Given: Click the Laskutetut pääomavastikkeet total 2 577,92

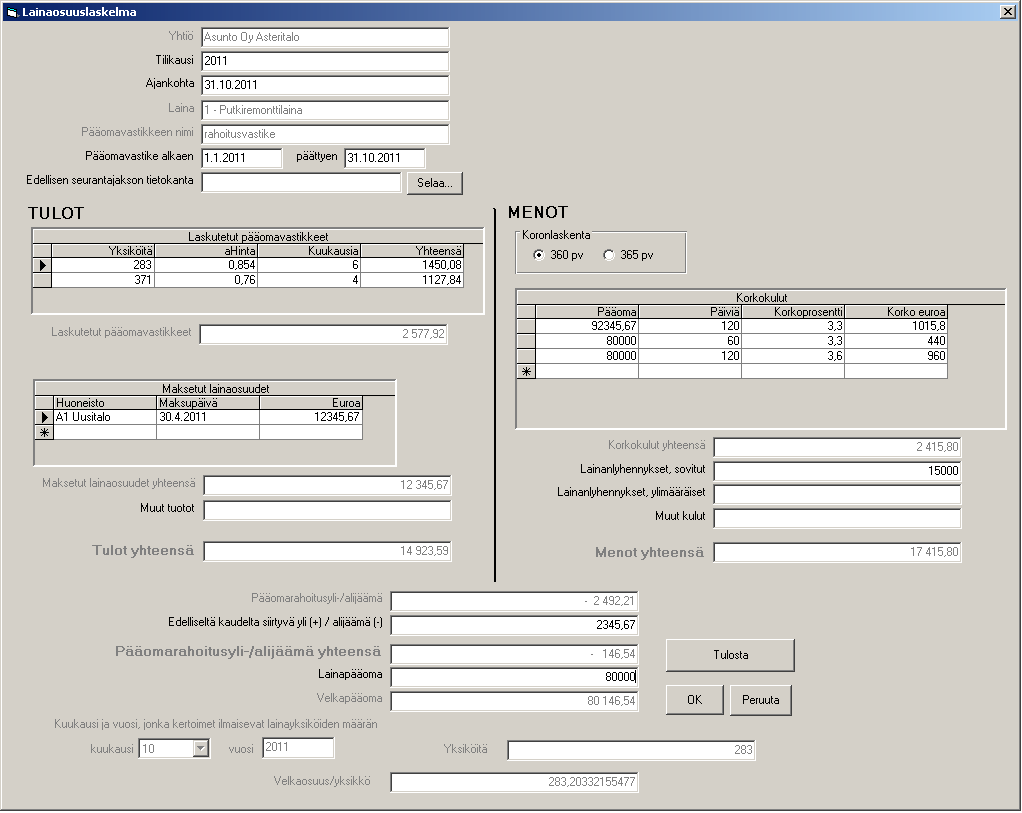Looking at the screenshot, I should pyautogui.click(x=323, y=334).
